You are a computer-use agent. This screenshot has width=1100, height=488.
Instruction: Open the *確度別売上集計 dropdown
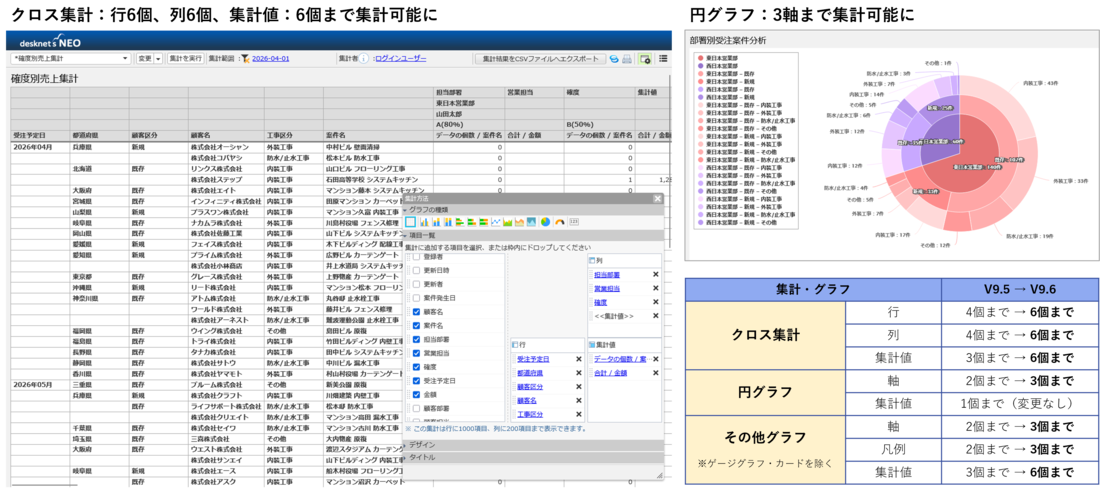[x=70, y=59]
